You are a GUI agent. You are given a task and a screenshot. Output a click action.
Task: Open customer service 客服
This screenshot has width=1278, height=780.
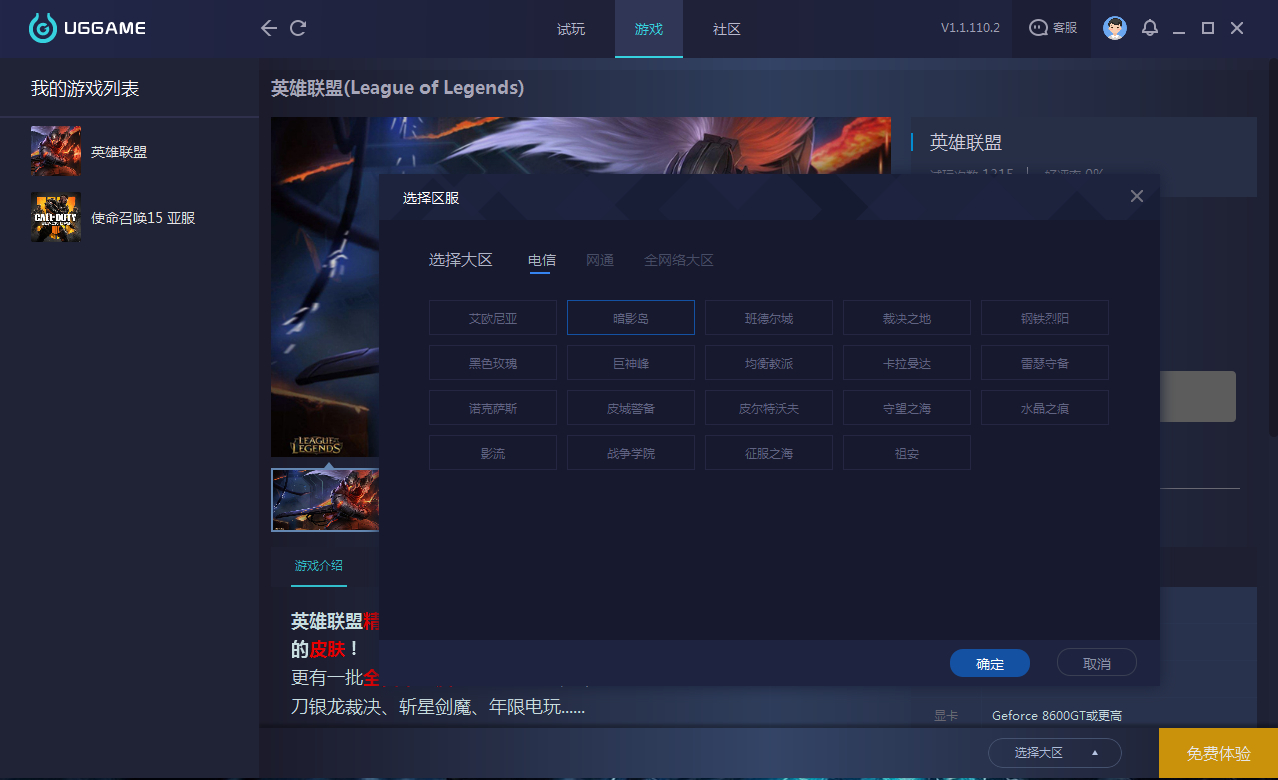pyautogui.click(x=1053, y=28)
